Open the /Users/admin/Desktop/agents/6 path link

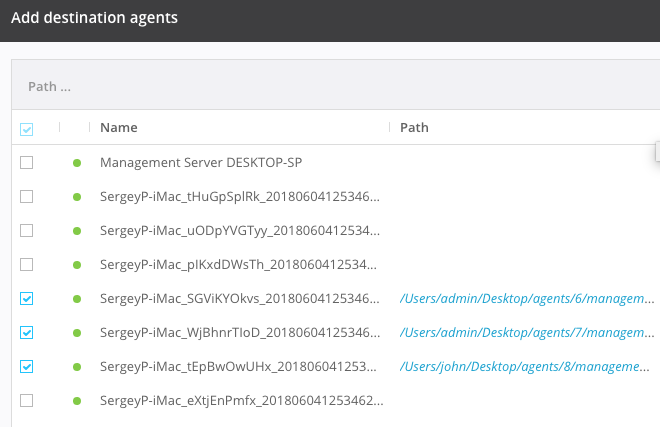coord(528,298)
